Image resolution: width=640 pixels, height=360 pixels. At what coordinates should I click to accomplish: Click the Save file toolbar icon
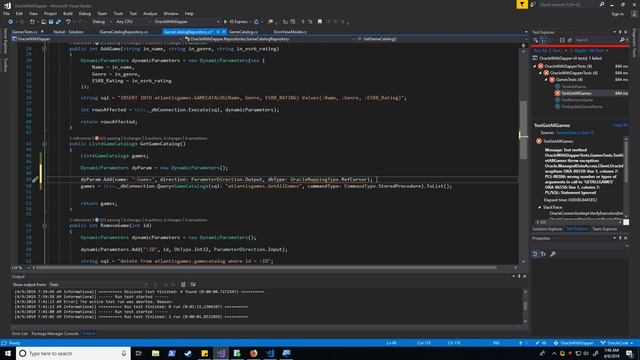click(51, 22)
